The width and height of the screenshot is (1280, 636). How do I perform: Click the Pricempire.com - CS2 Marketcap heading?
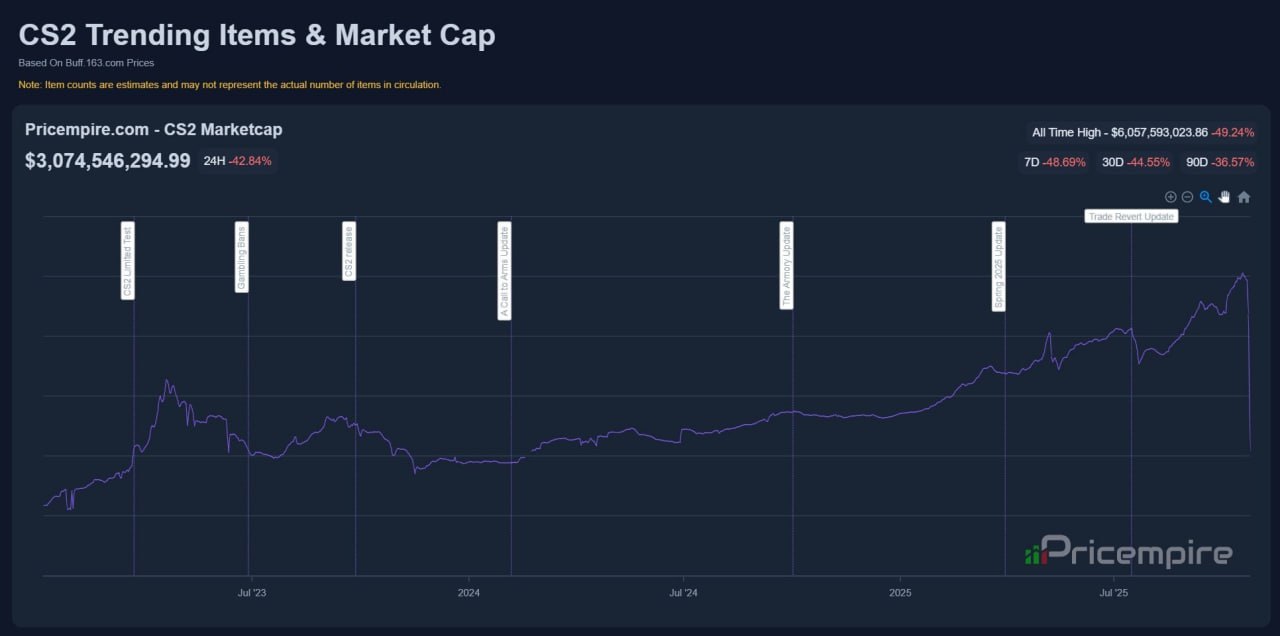153,129
